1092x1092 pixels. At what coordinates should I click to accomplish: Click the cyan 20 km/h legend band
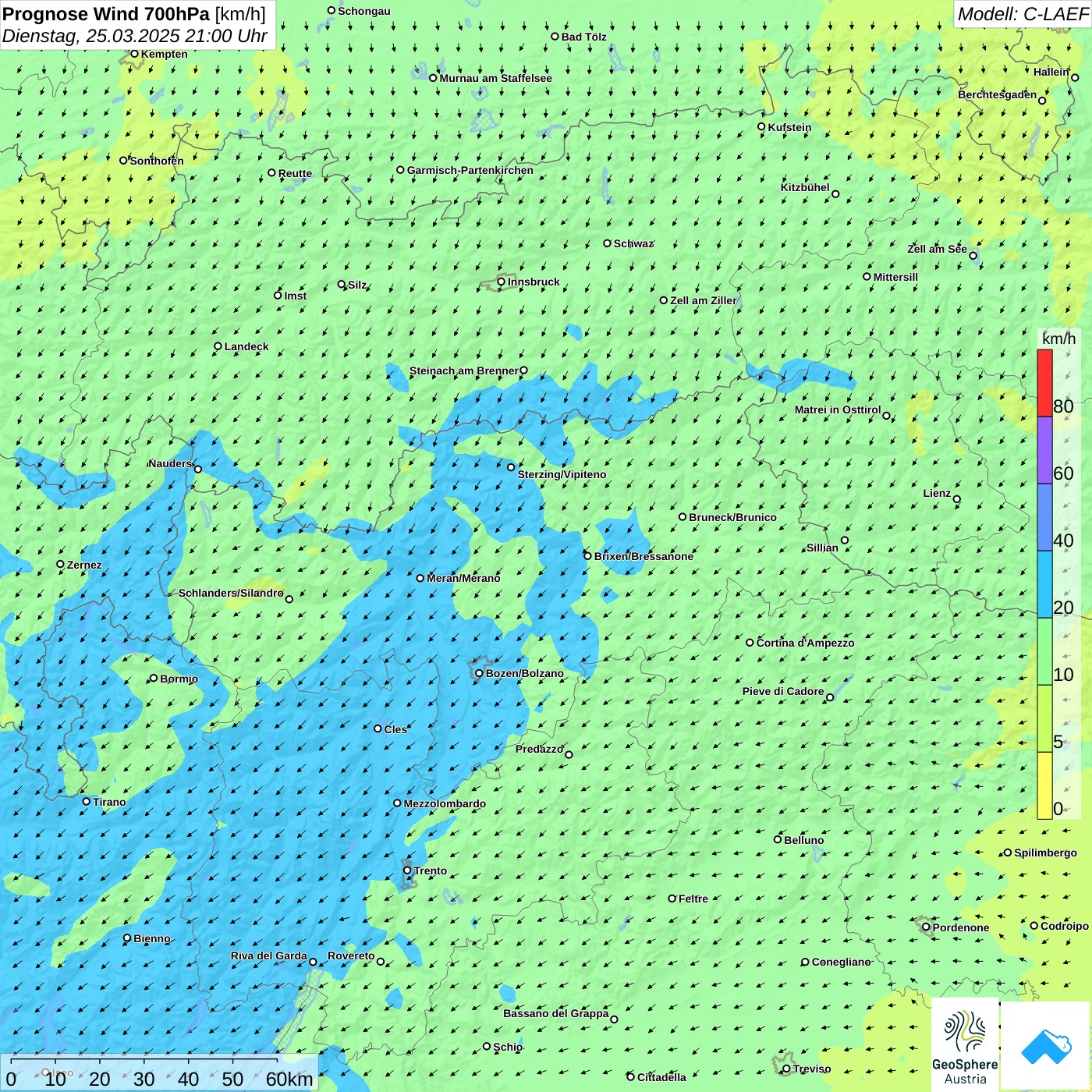(x=1044, y=584)
